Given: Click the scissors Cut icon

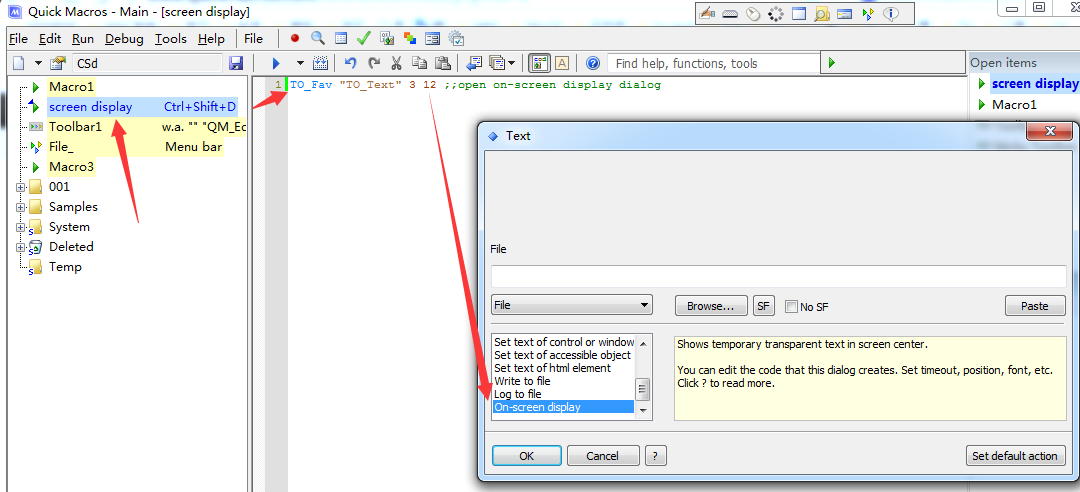Looking at the screenshot, I should 396,63.
